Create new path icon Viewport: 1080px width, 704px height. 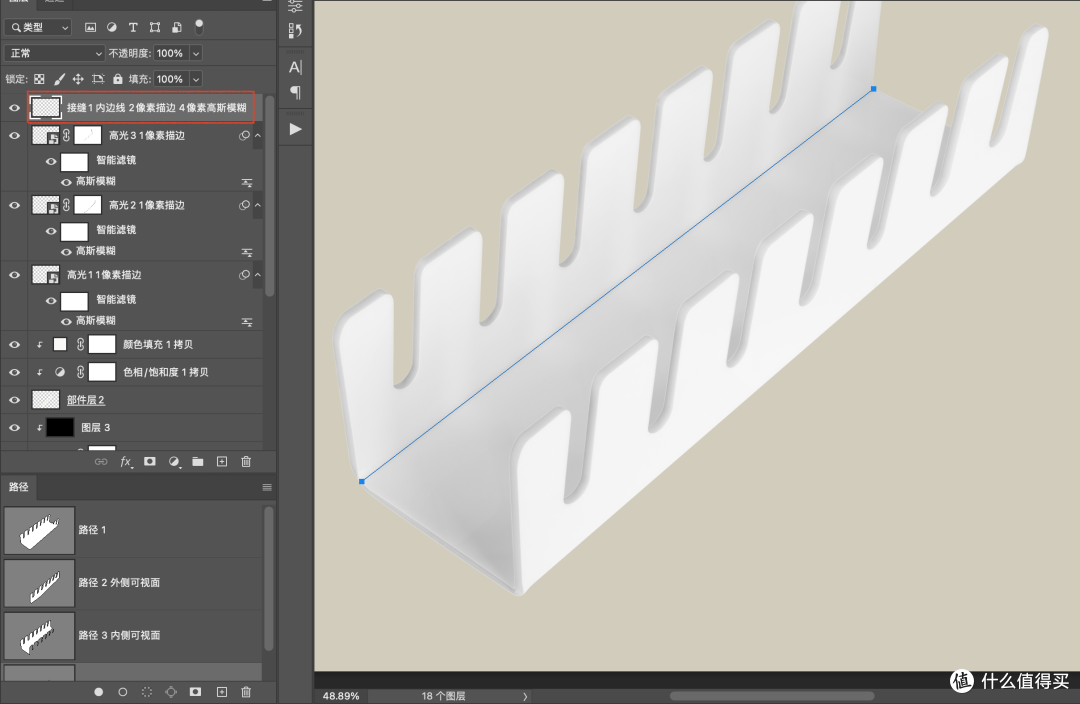(x=222, y=692)
